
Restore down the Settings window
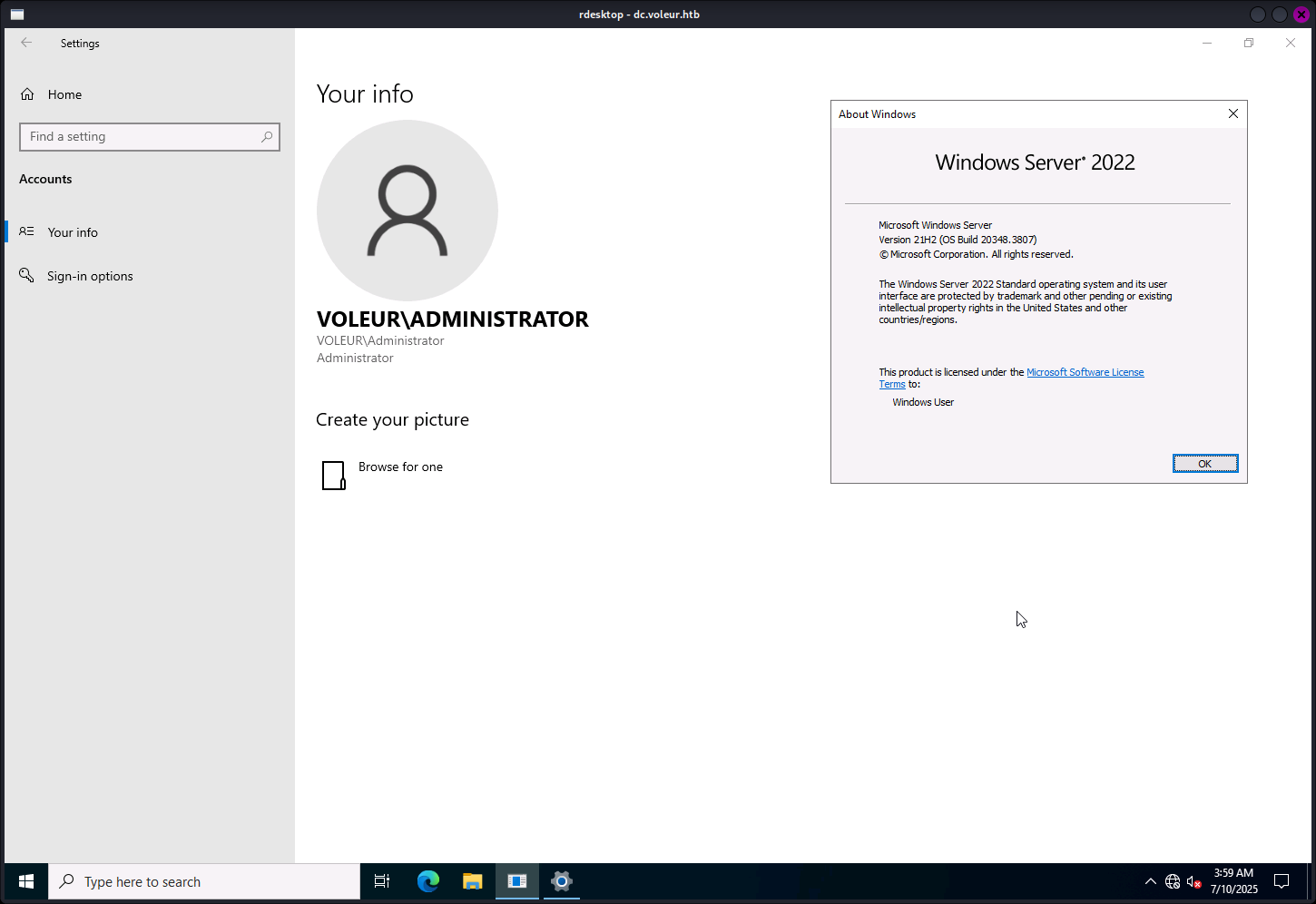click(1249, 43)
